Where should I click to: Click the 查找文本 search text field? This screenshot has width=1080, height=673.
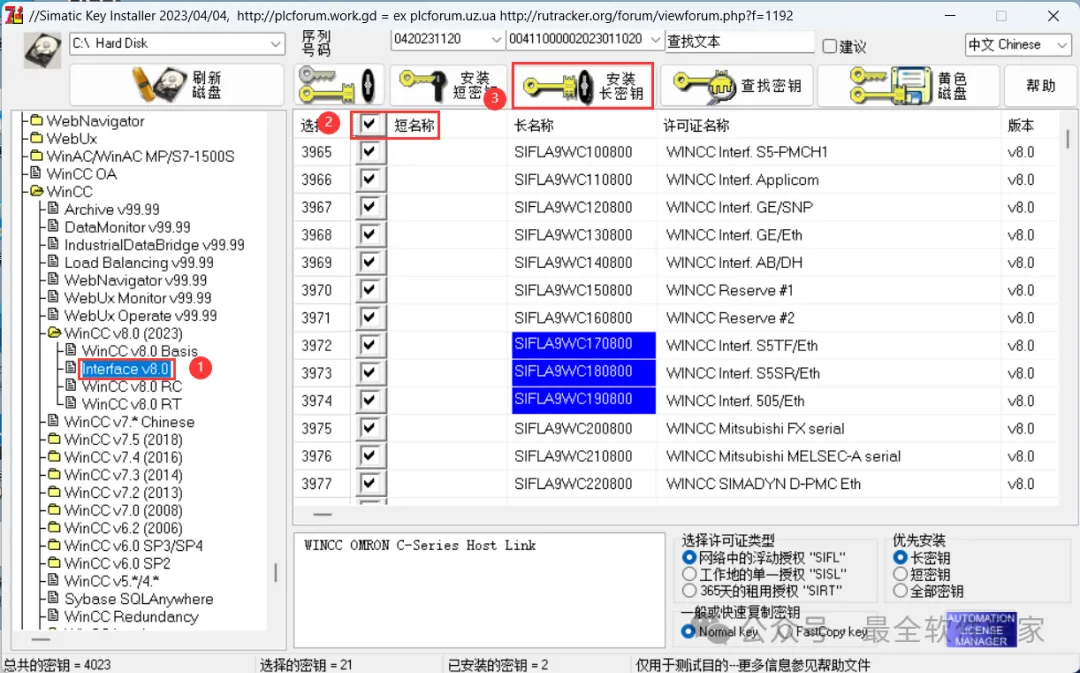point(739,41)
